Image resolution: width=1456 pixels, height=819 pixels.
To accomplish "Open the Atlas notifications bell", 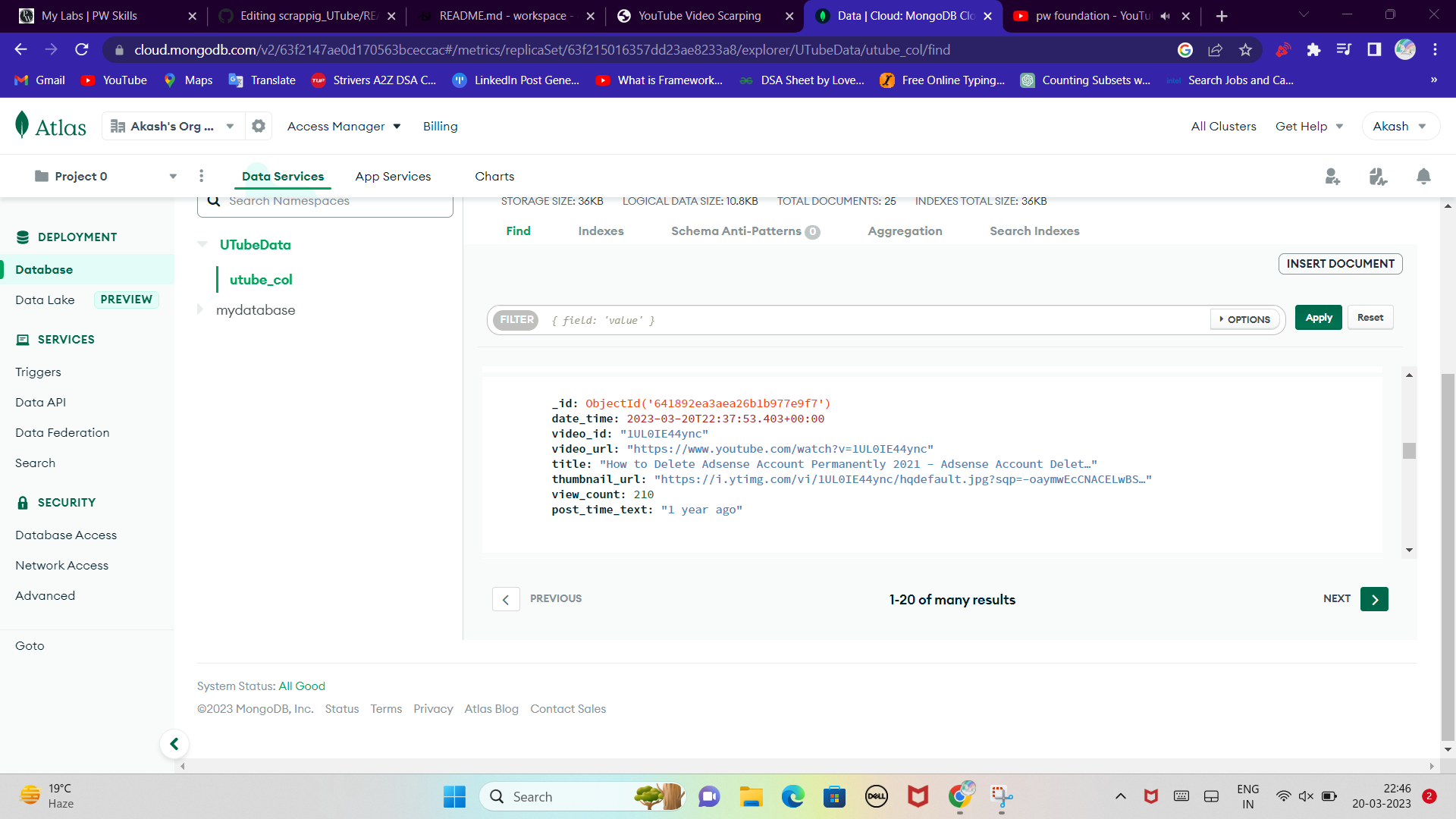I will click(x=1423, y=176).
